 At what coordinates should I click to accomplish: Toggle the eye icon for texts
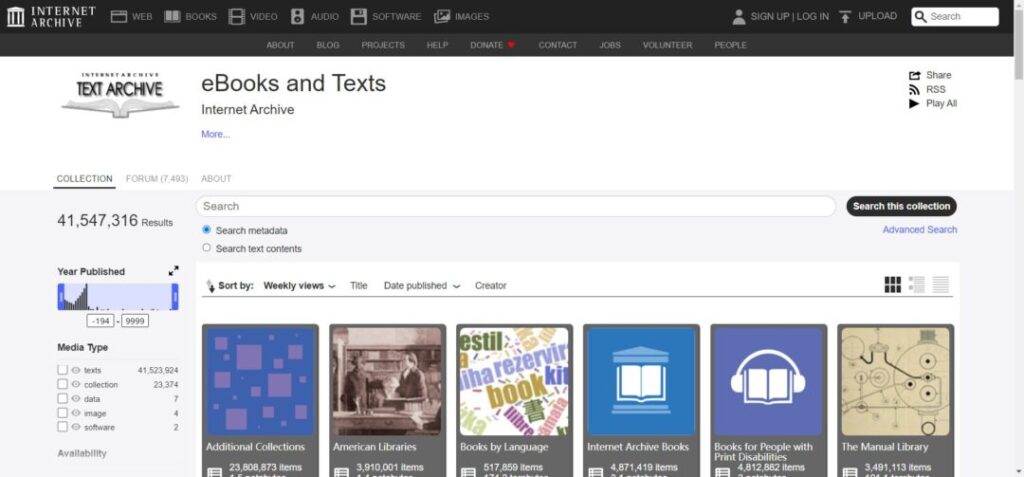coord(76,370)
